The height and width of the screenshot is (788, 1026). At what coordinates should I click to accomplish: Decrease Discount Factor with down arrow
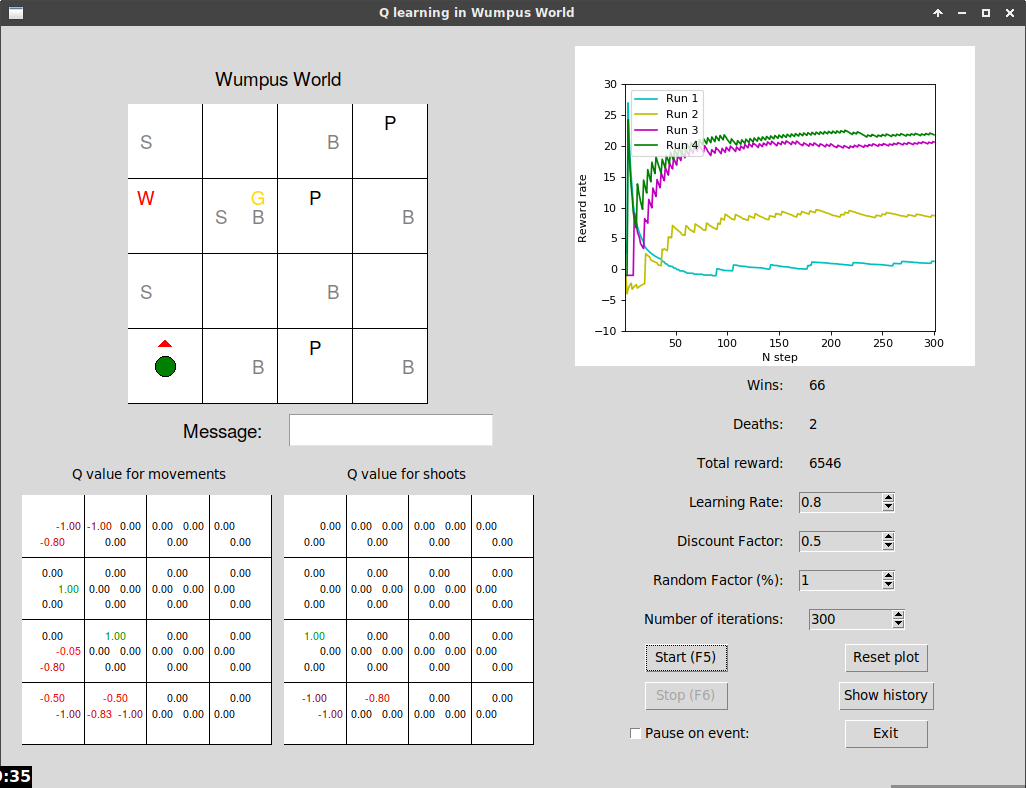888,545
